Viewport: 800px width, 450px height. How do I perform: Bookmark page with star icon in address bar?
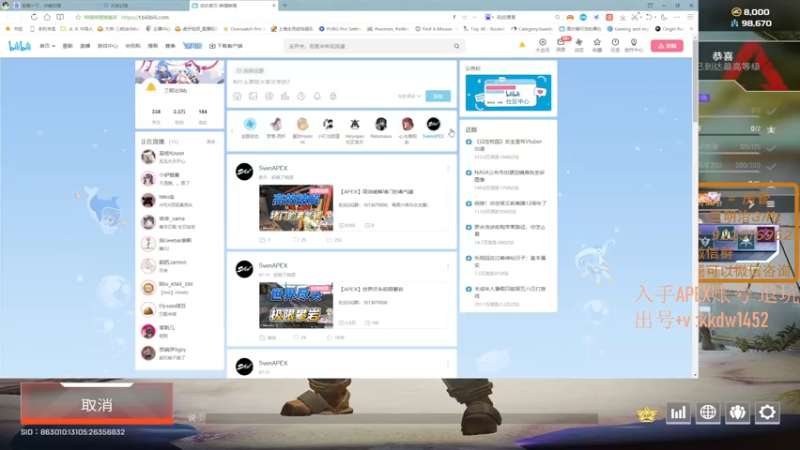78,17
